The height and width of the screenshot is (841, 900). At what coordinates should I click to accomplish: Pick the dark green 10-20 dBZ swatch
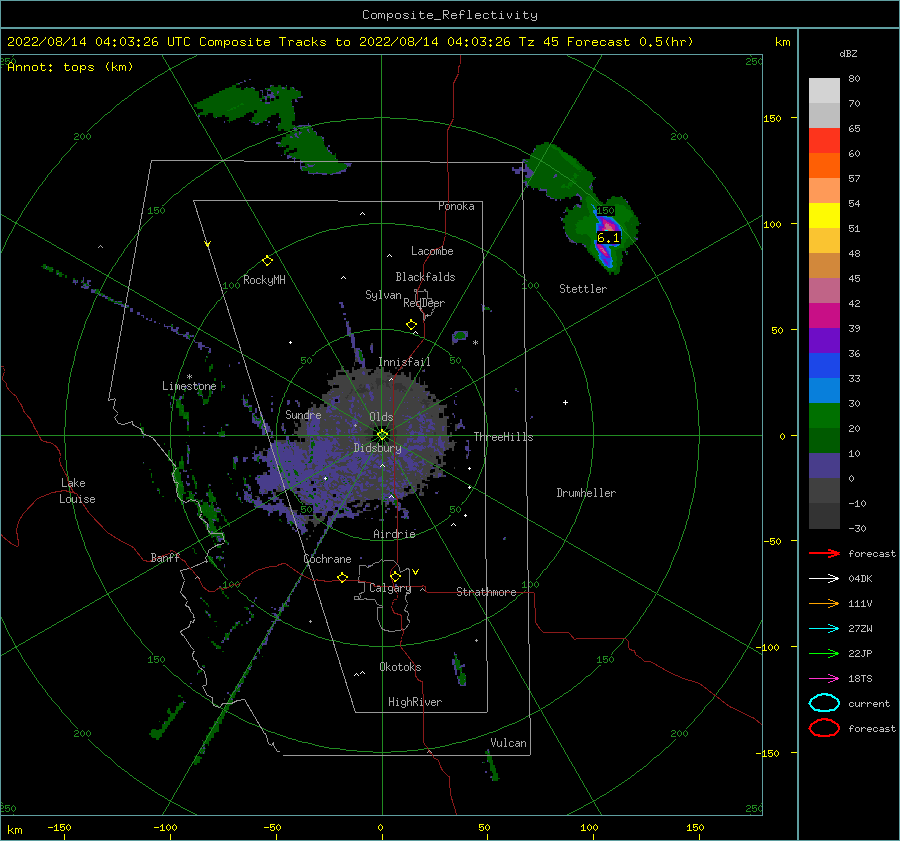click(824, 441)
